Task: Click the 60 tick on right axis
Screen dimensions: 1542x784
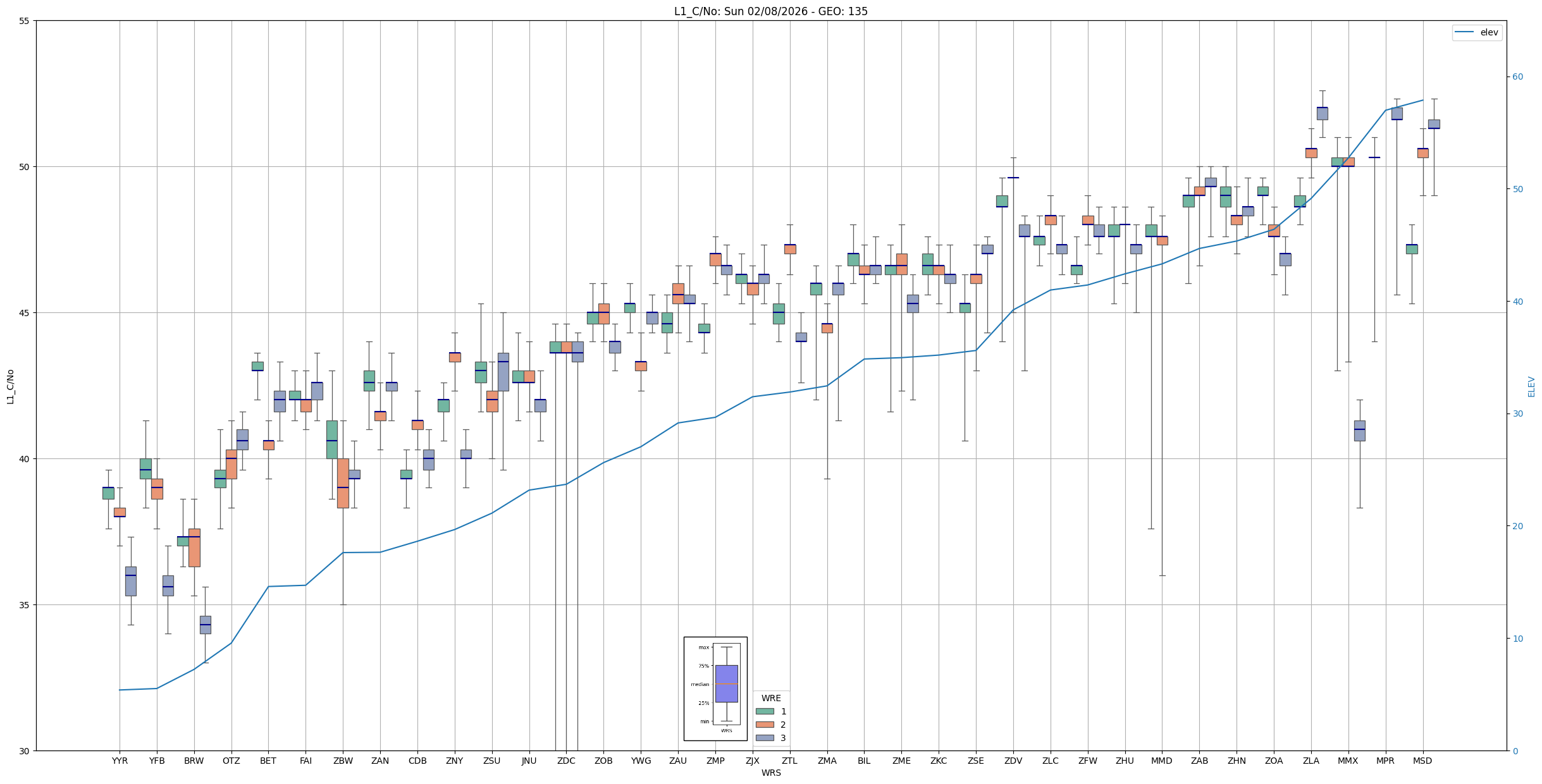Action: (1517, 77)
